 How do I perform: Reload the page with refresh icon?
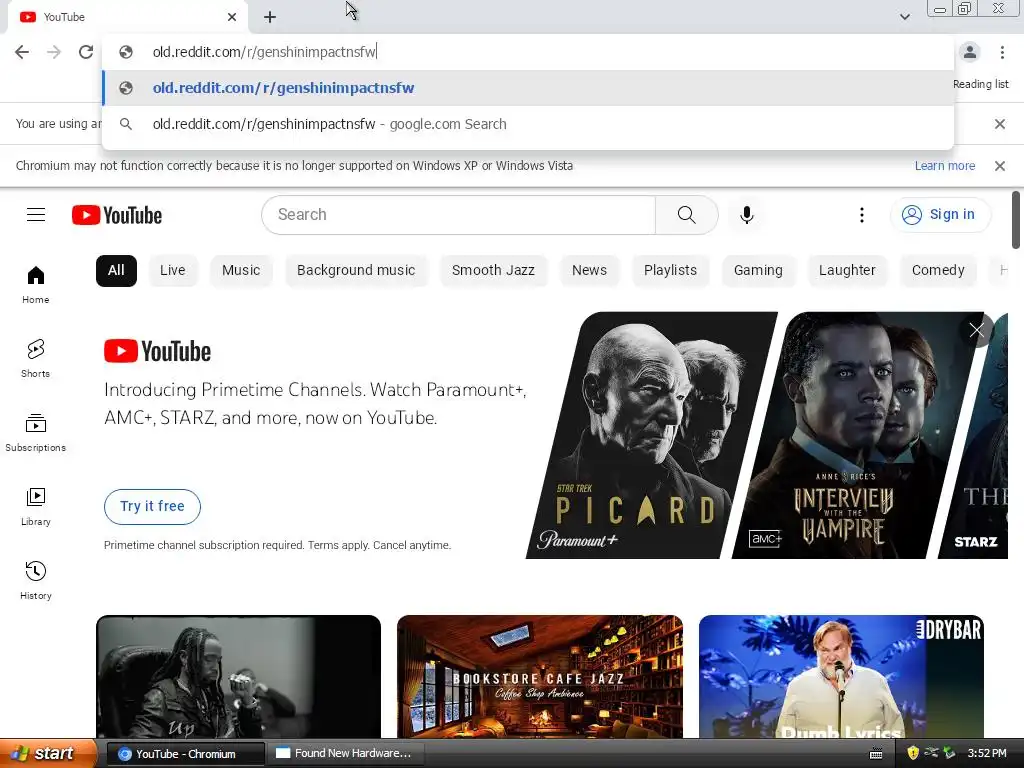point(86,52)
